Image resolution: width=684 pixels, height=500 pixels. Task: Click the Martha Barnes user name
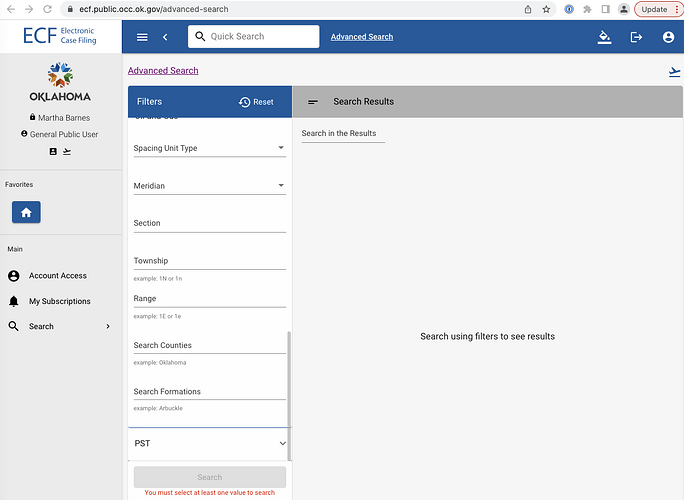tap(64, 118)
